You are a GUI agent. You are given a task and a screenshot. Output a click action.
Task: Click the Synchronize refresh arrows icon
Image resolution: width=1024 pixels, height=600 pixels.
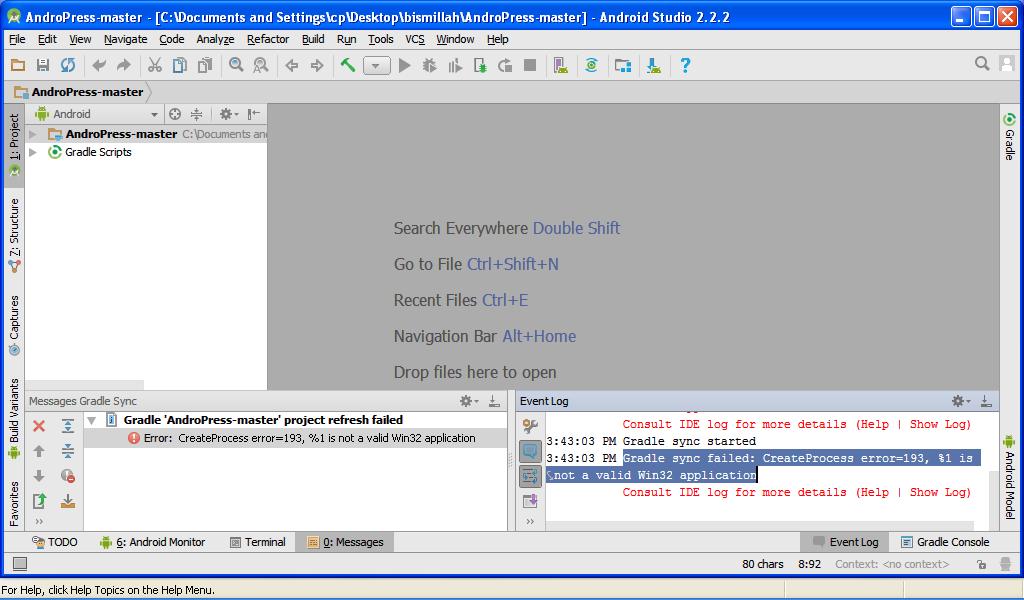68,65
